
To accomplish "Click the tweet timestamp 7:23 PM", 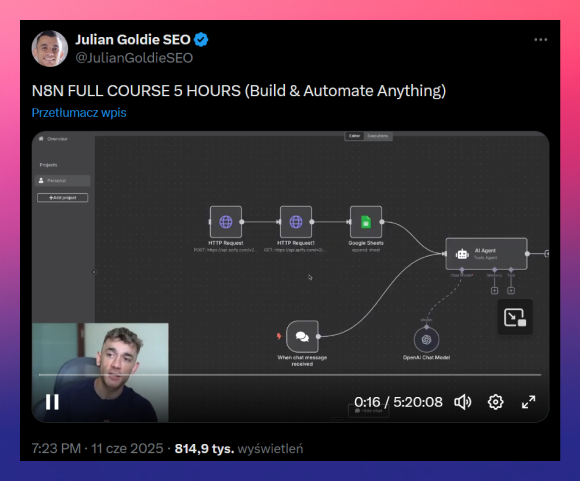I will click(56, 448).
